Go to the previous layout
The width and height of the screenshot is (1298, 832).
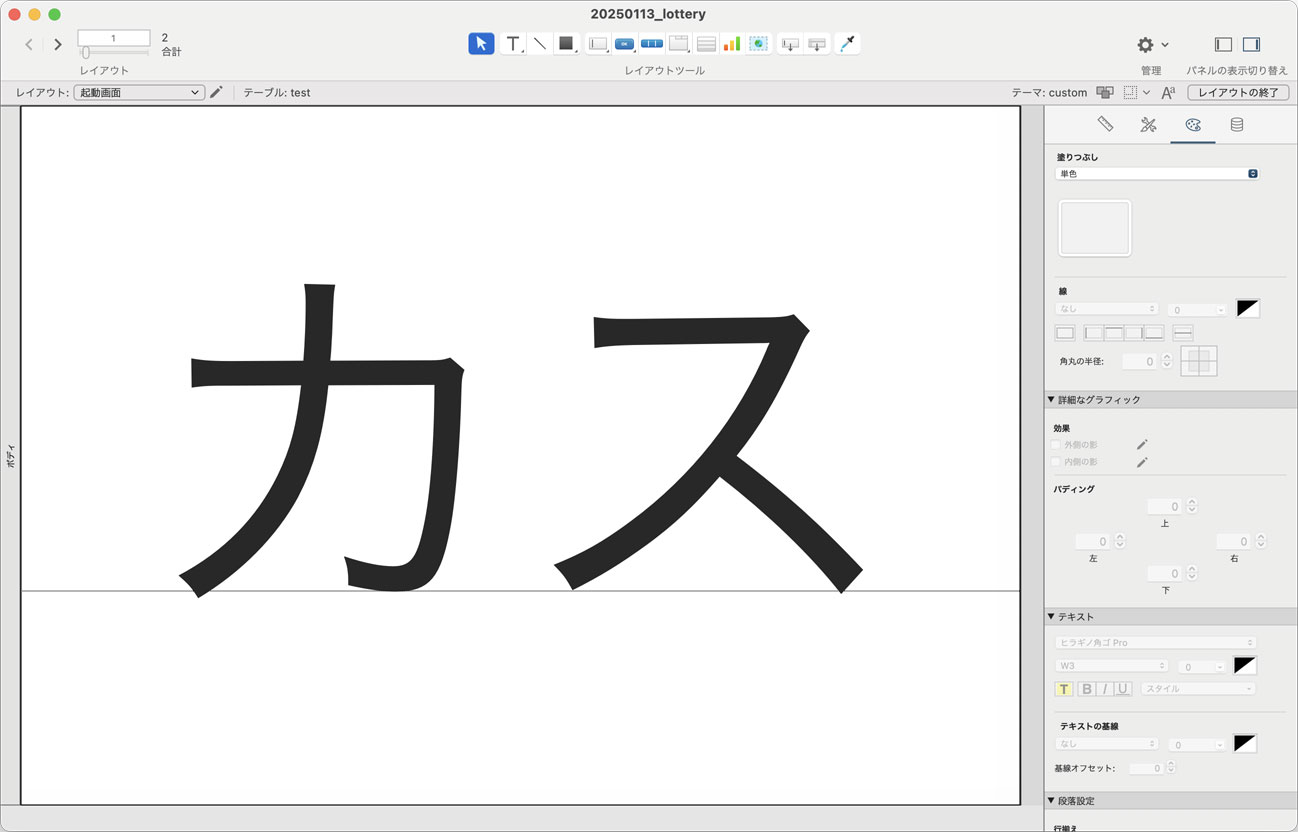pos(29,44)
